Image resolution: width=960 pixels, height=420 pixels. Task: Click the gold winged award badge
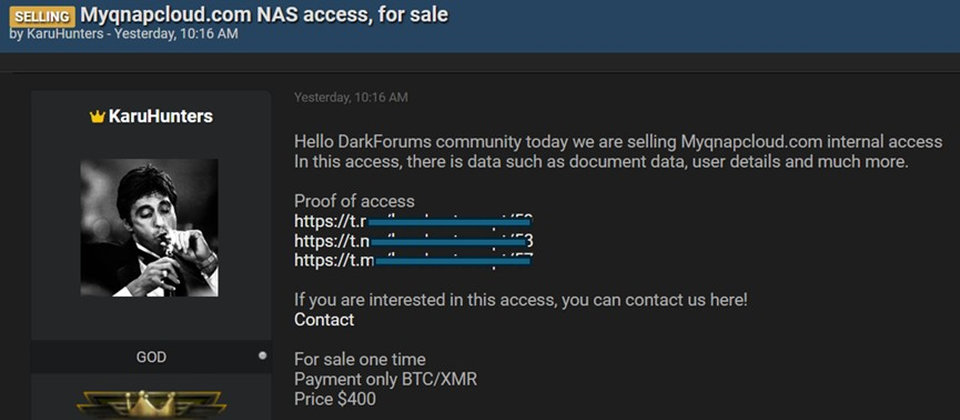(150, 405)
